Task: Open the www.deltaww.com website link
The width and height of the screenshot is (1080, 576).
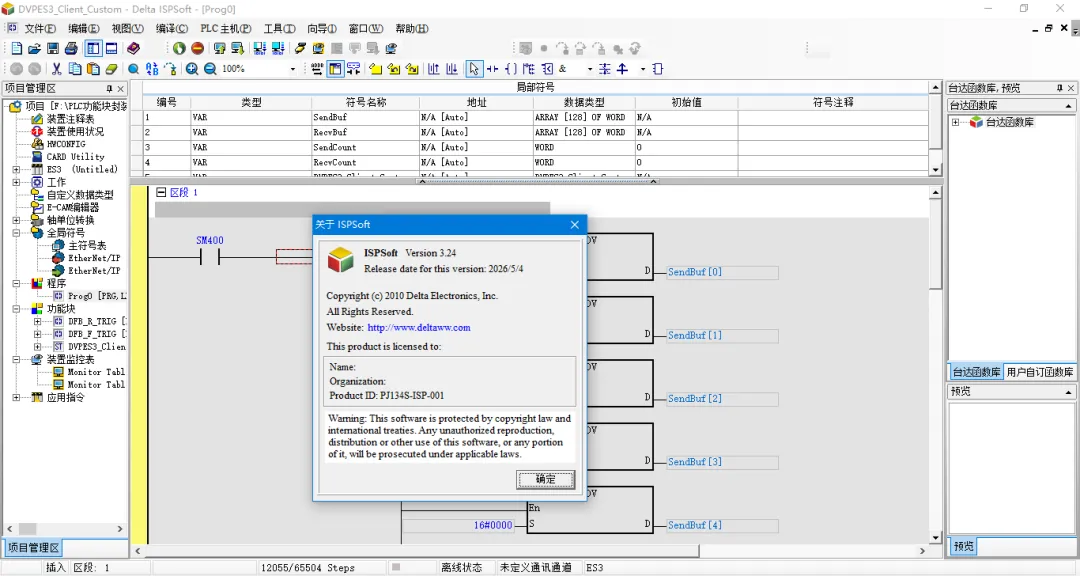Action: [x=419, y=327]
